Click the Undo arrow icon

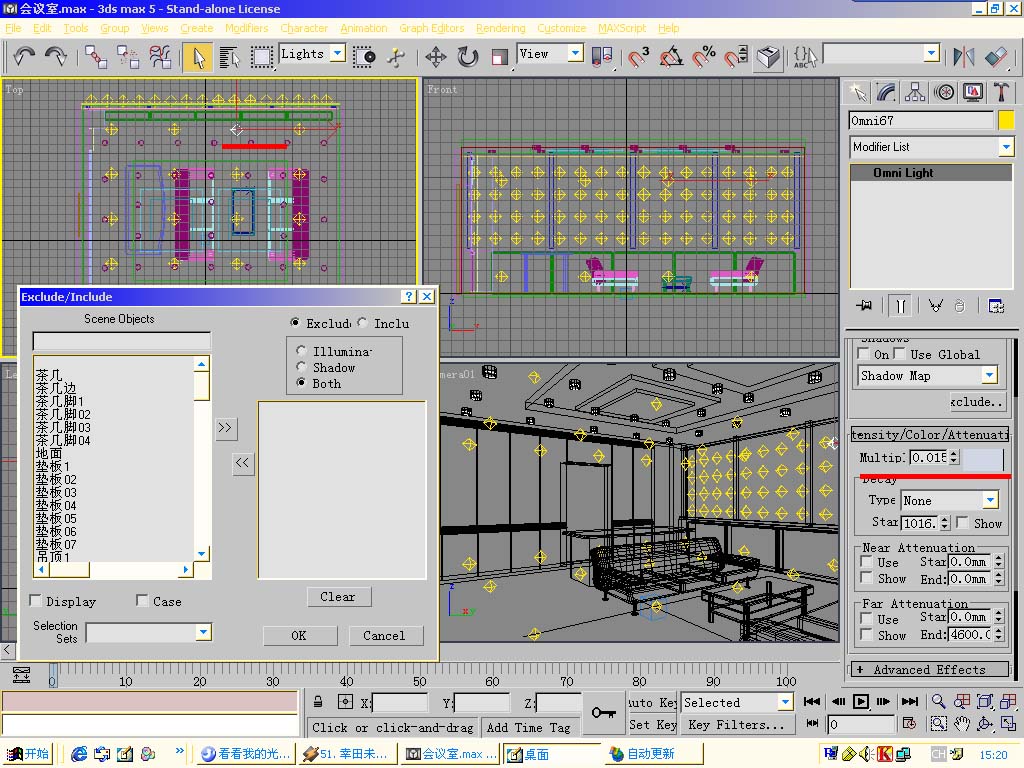tap(25, 56)
